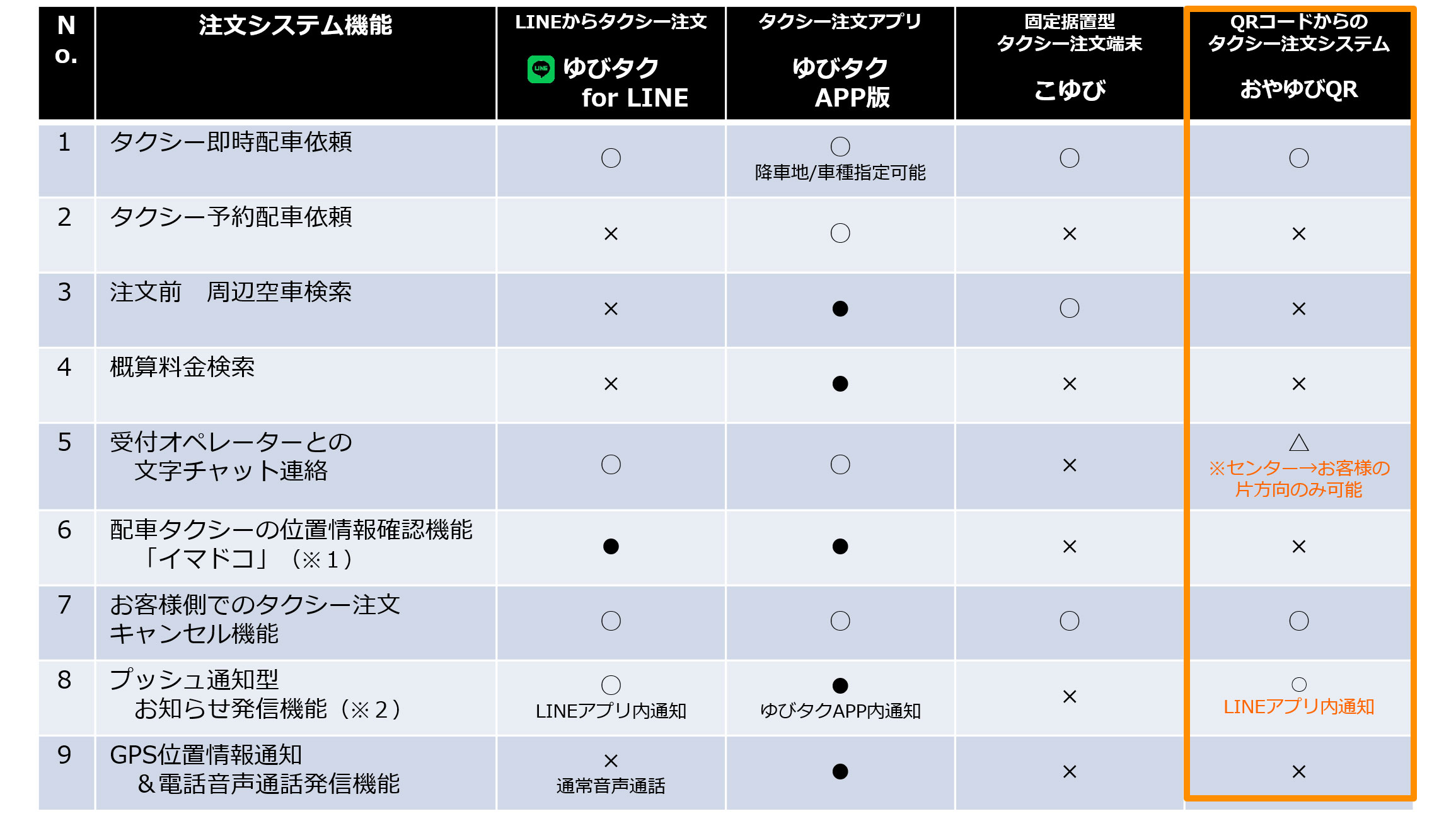Select the こゆび column header

point(1069,63)
